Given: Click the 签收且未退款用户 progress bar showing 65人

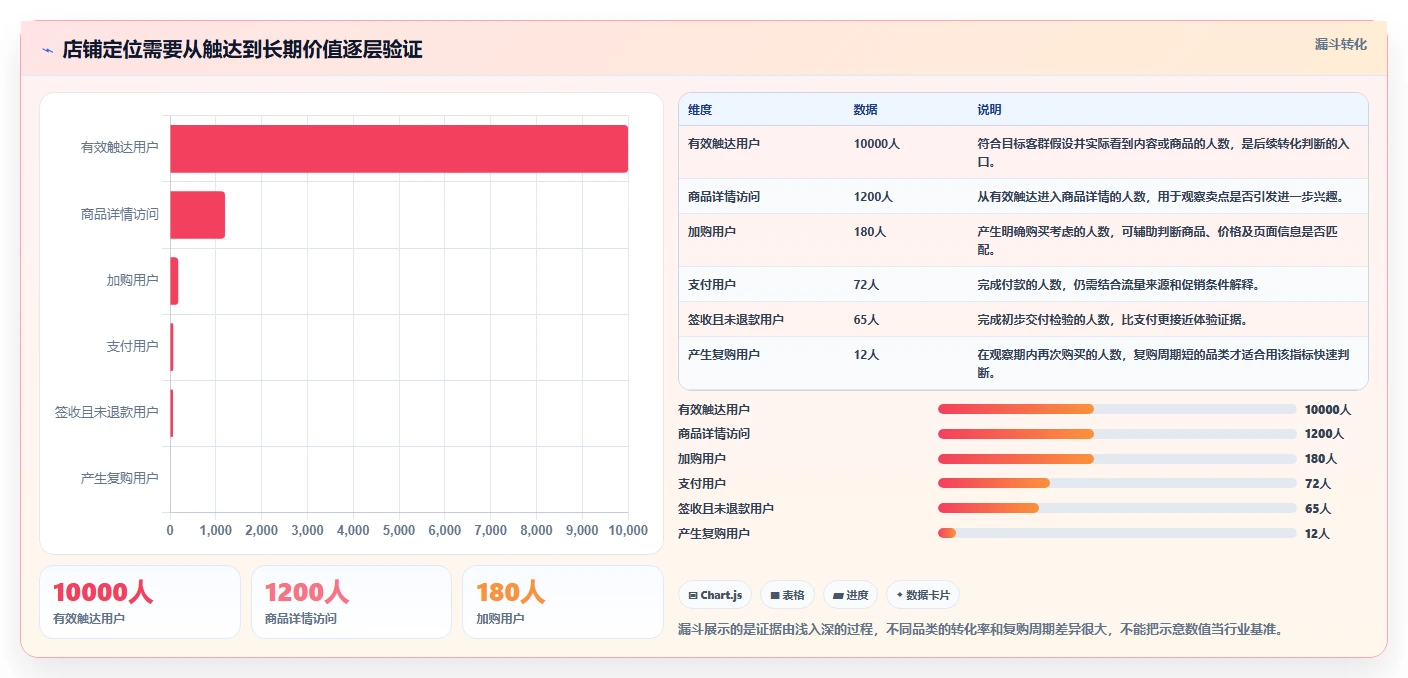Looking at the screenshot, I should point(1117,508).
